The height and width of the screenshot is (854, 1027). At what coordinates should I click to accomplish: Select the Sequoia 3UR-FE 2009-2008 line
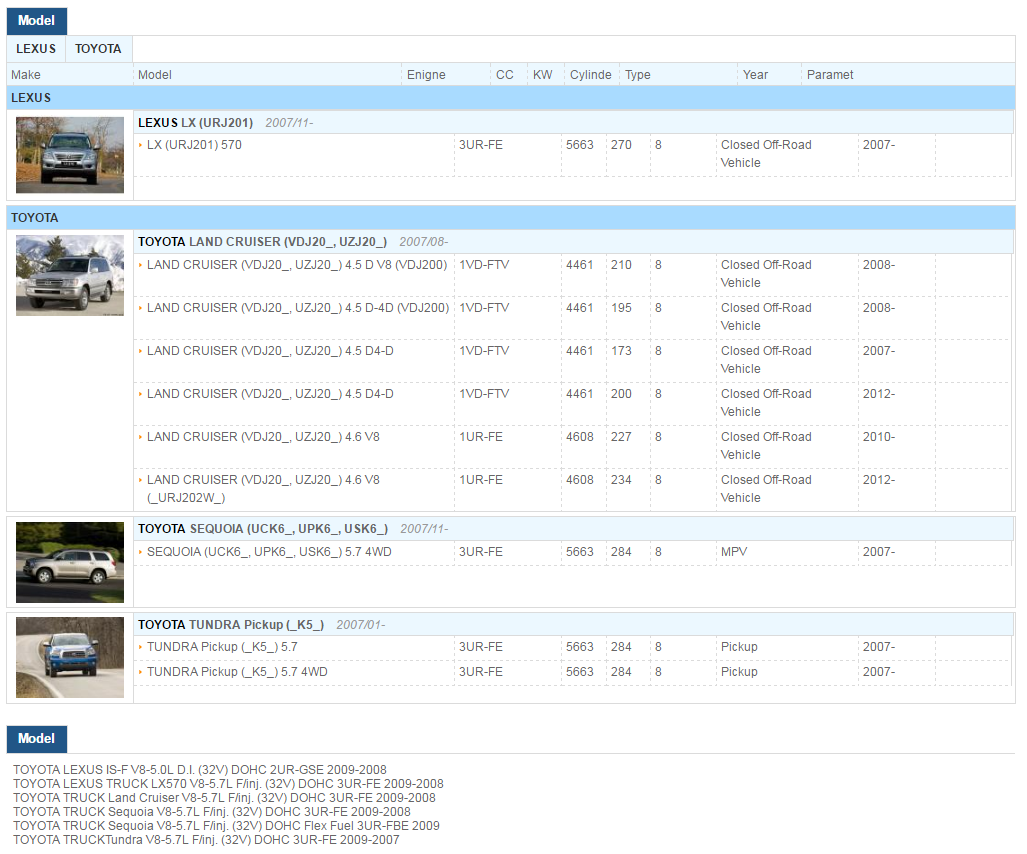tap(212, 812)
